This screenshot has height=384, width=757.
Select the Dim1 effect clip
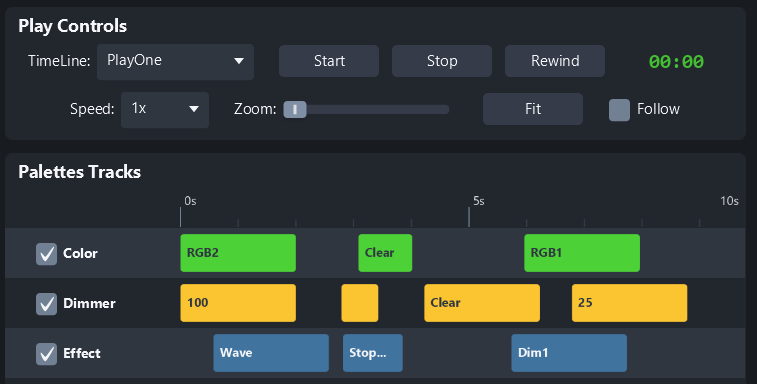tap(569, 353)
